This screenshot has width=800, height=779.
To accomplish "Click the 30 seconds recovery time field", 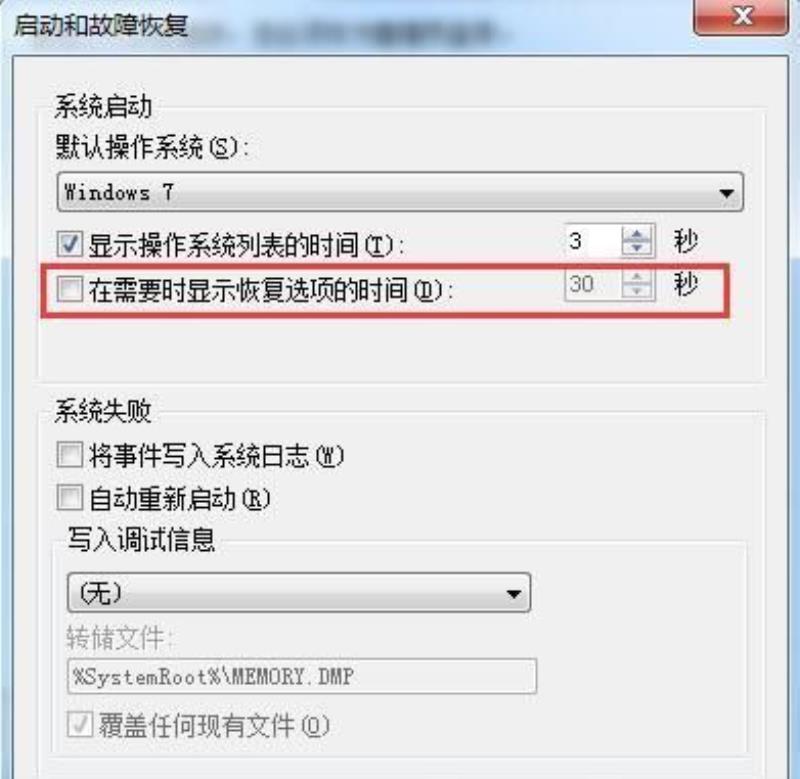I will 593,284.
